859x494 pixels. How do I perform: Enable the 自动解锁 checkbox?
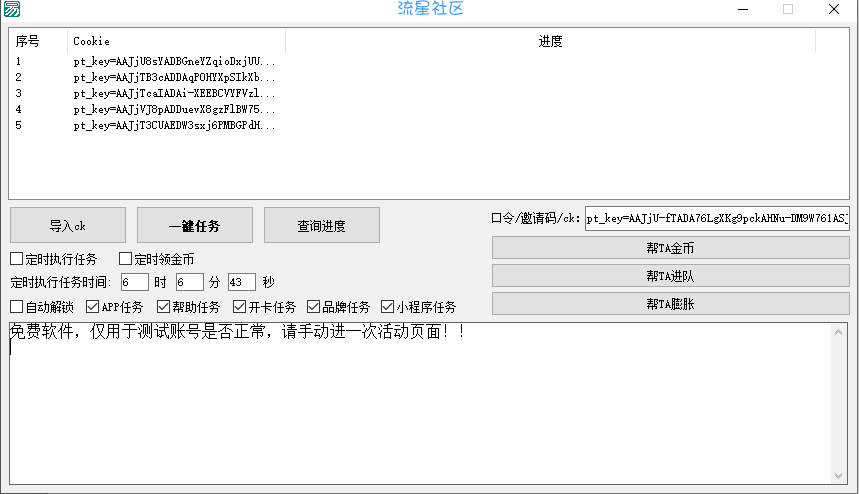pyautogui.click(x=16, y=307)
